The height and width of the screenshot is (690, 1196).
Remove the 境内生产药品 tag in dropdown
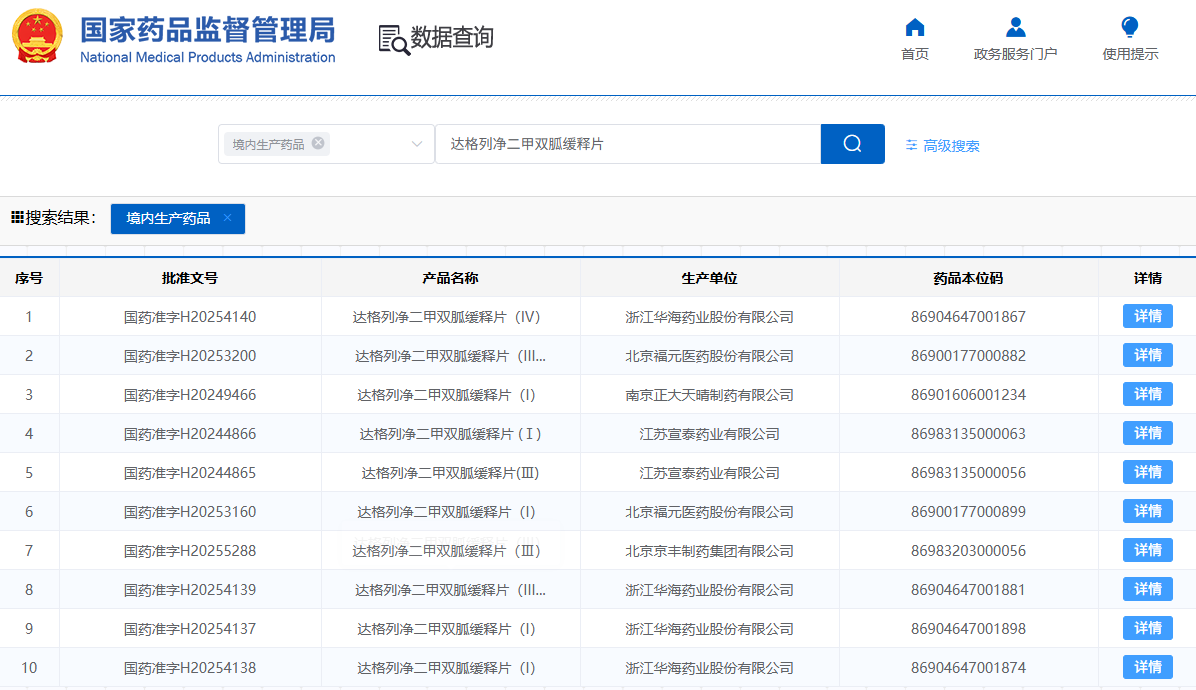(318, 143)
